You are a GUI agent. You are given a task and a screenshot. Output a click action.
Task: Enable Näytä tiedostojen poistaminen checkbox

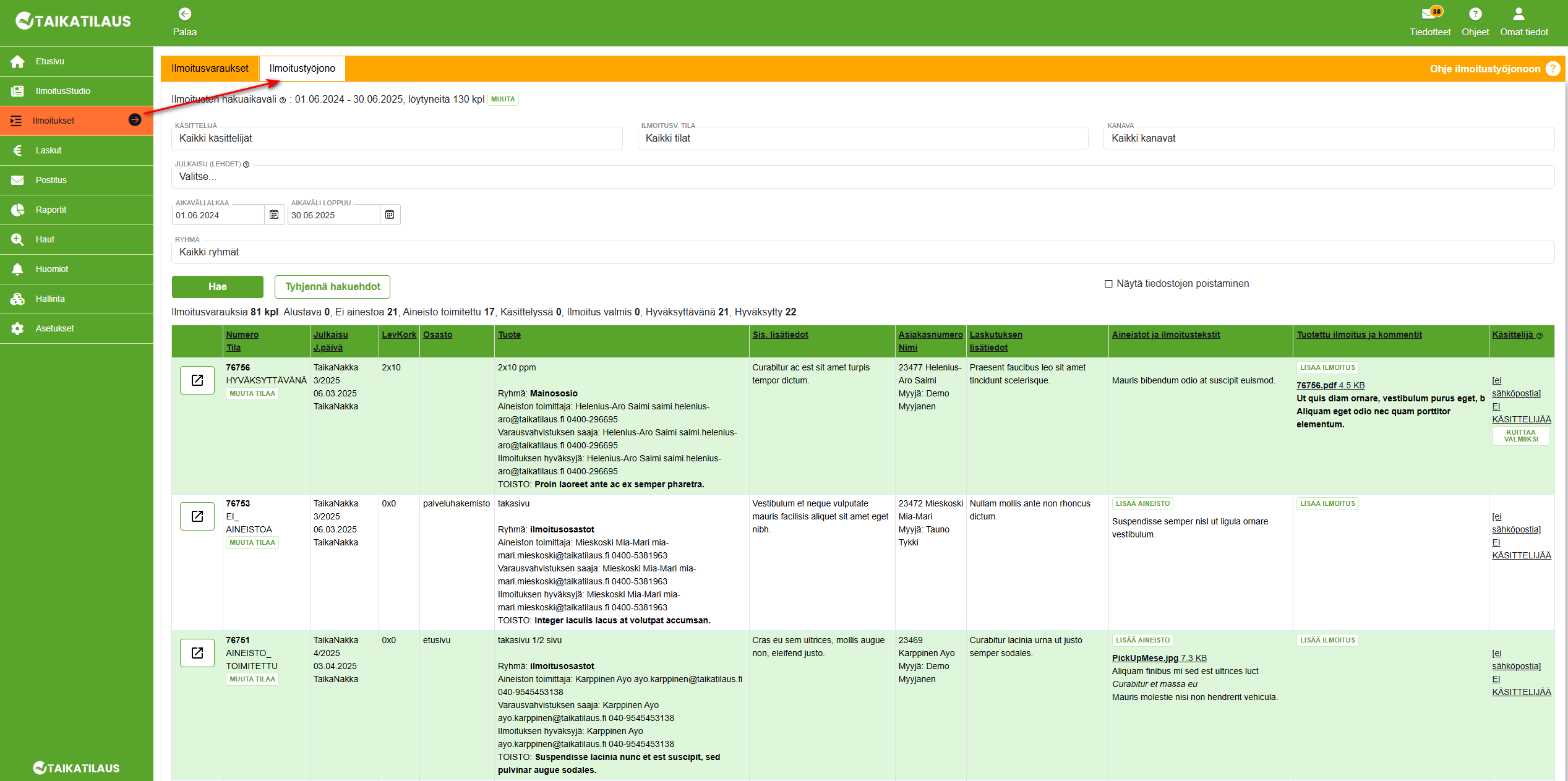pyautogui.click(x=1108, y=284)
